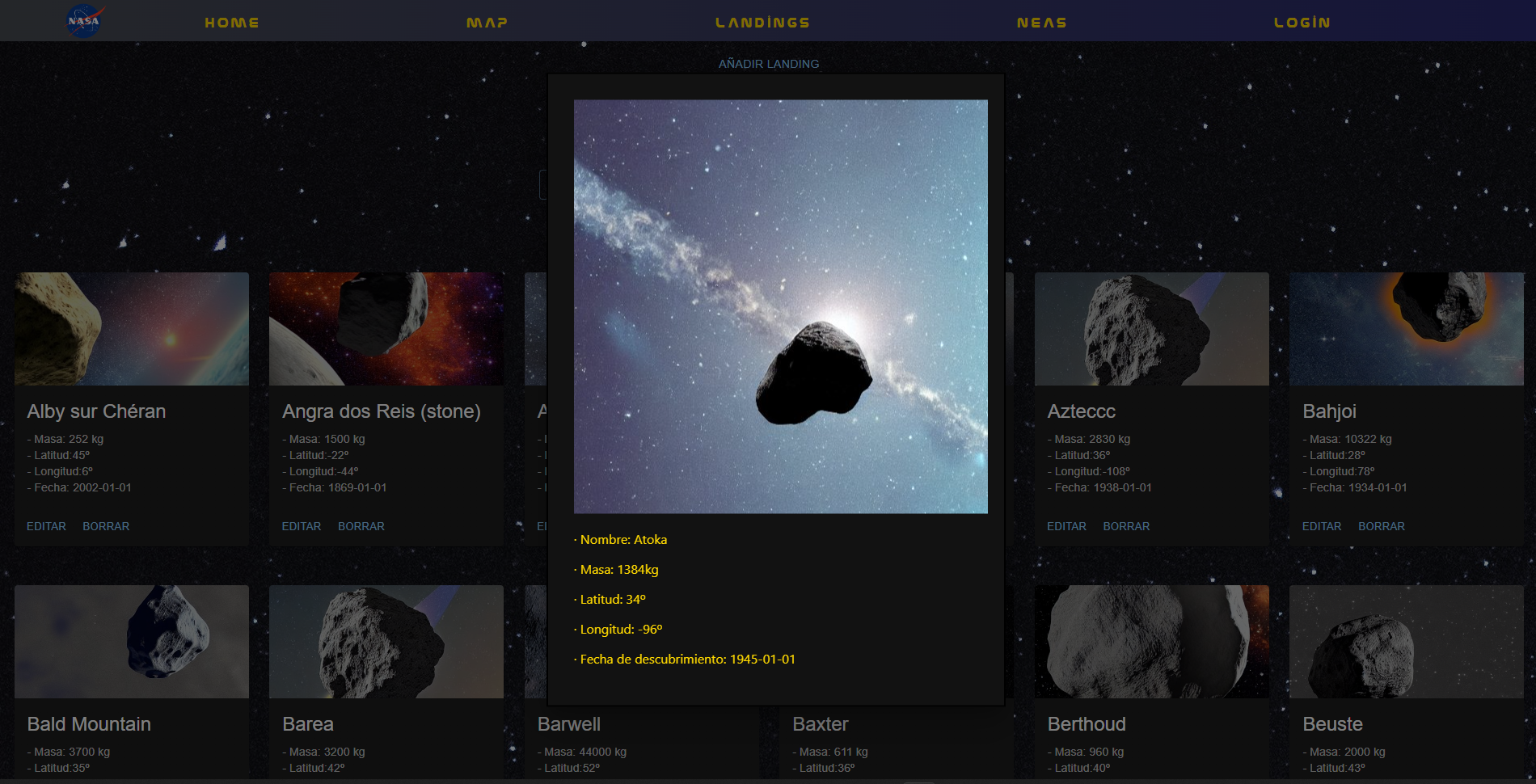Click the Barea card image
This screenshot has height=784, width=1536.
(x=386, y=641)
